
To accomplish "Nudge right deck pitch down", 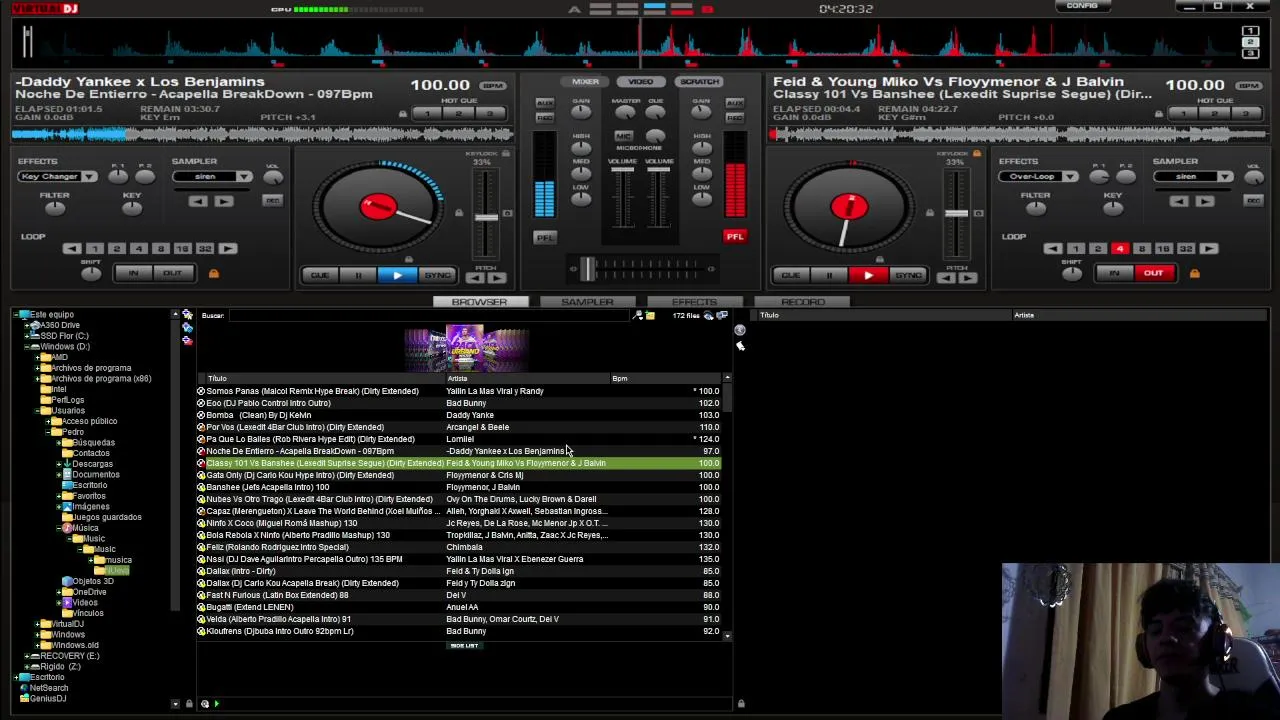I will [946, 278].
